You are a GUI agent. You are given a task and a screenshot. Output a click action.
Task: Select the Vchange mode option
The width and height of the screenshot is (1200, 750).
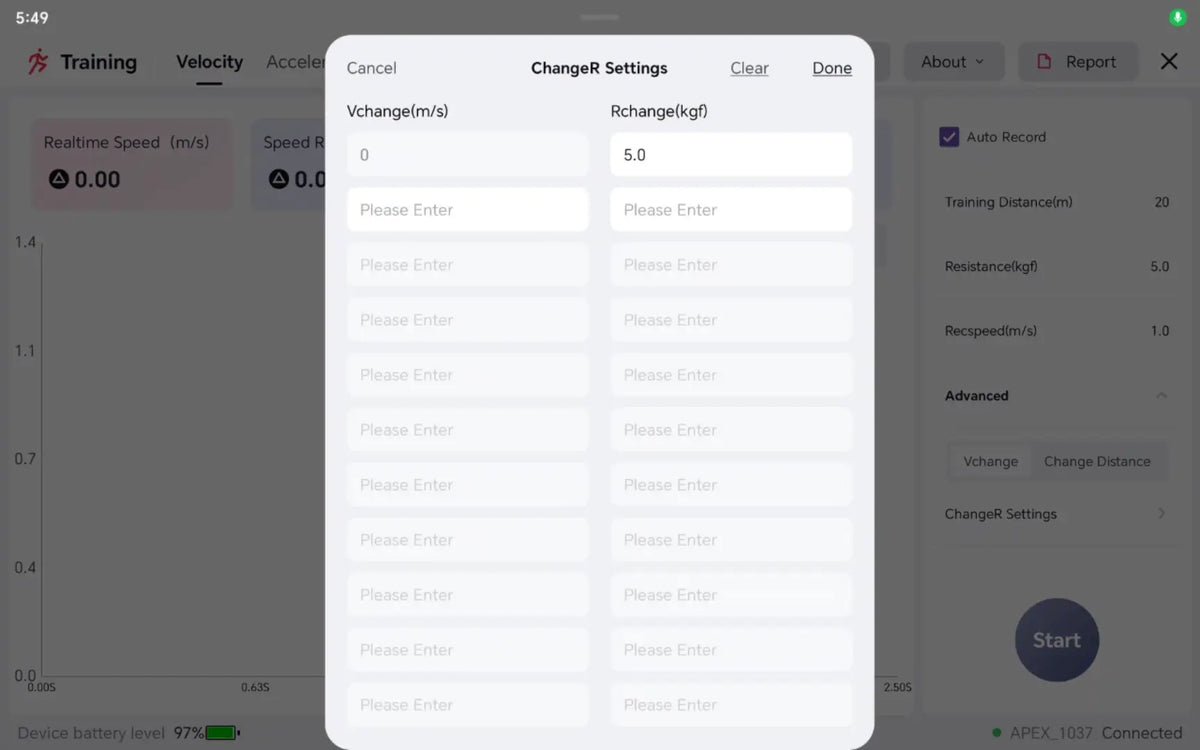click(990, 461)
